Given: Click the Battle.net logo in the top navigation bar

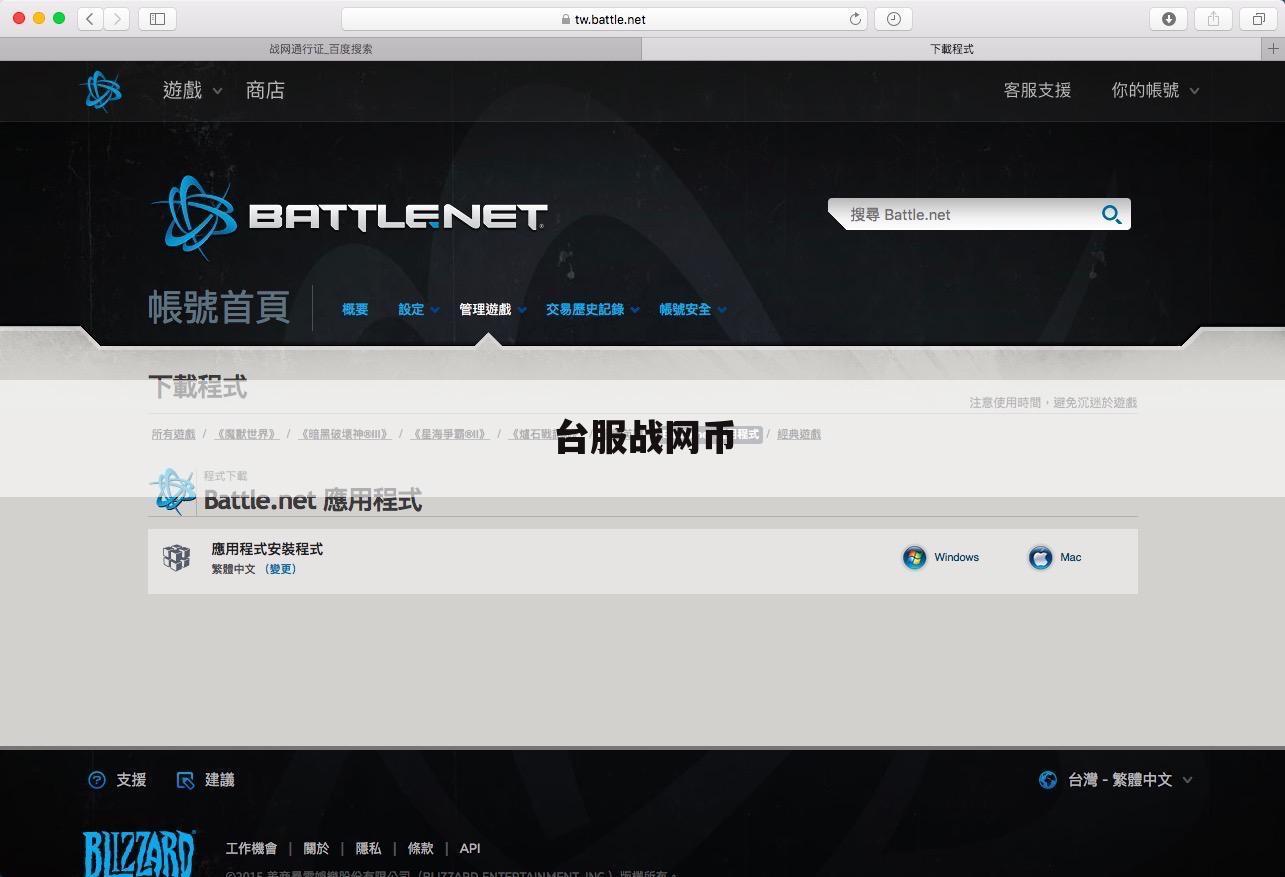Looking at the screenshot, I should [102, 91].
